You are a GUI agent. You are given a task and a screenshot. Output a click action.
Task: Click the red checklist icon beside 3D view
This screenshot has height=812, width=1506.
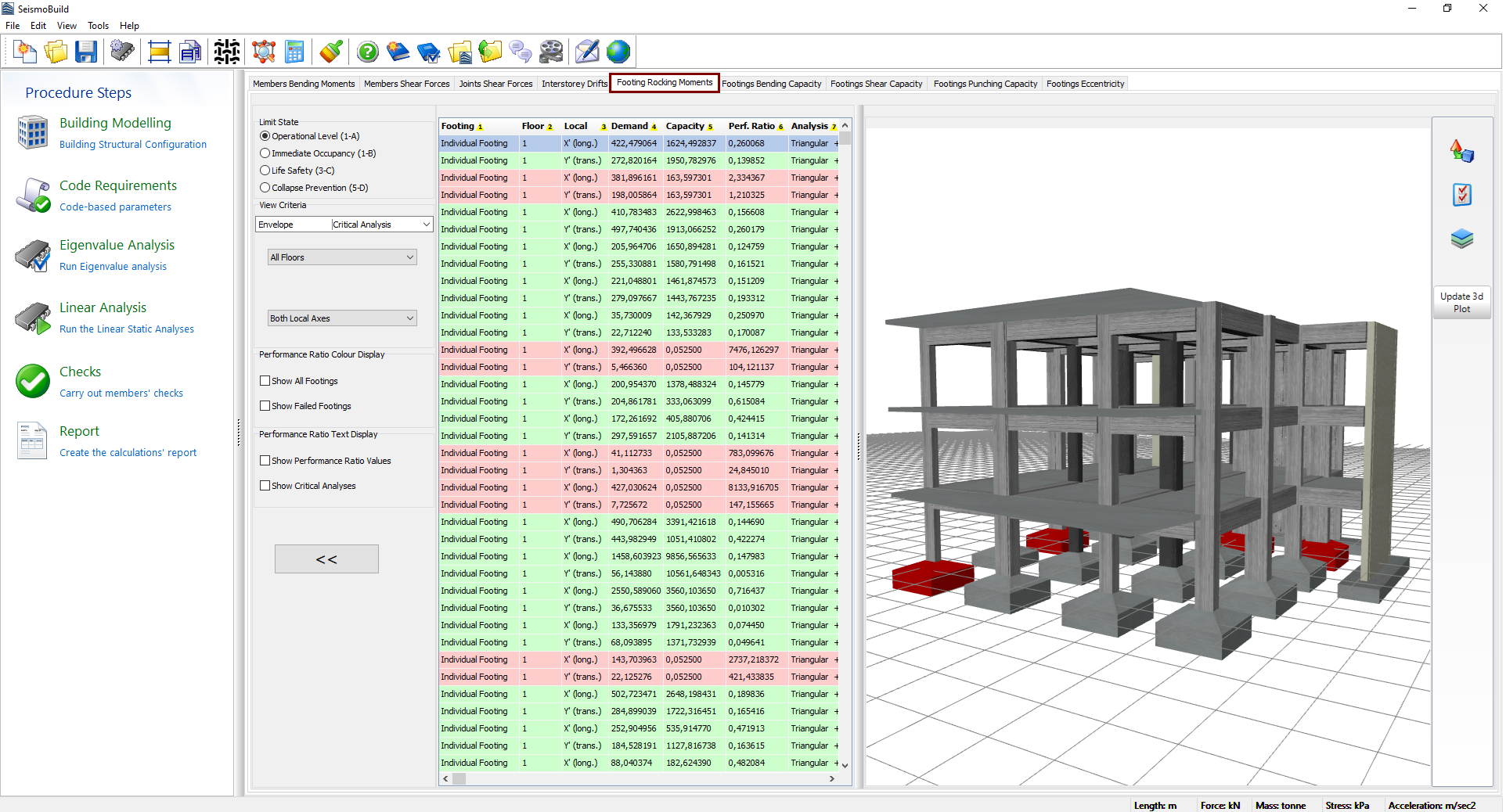[1461, 195]
